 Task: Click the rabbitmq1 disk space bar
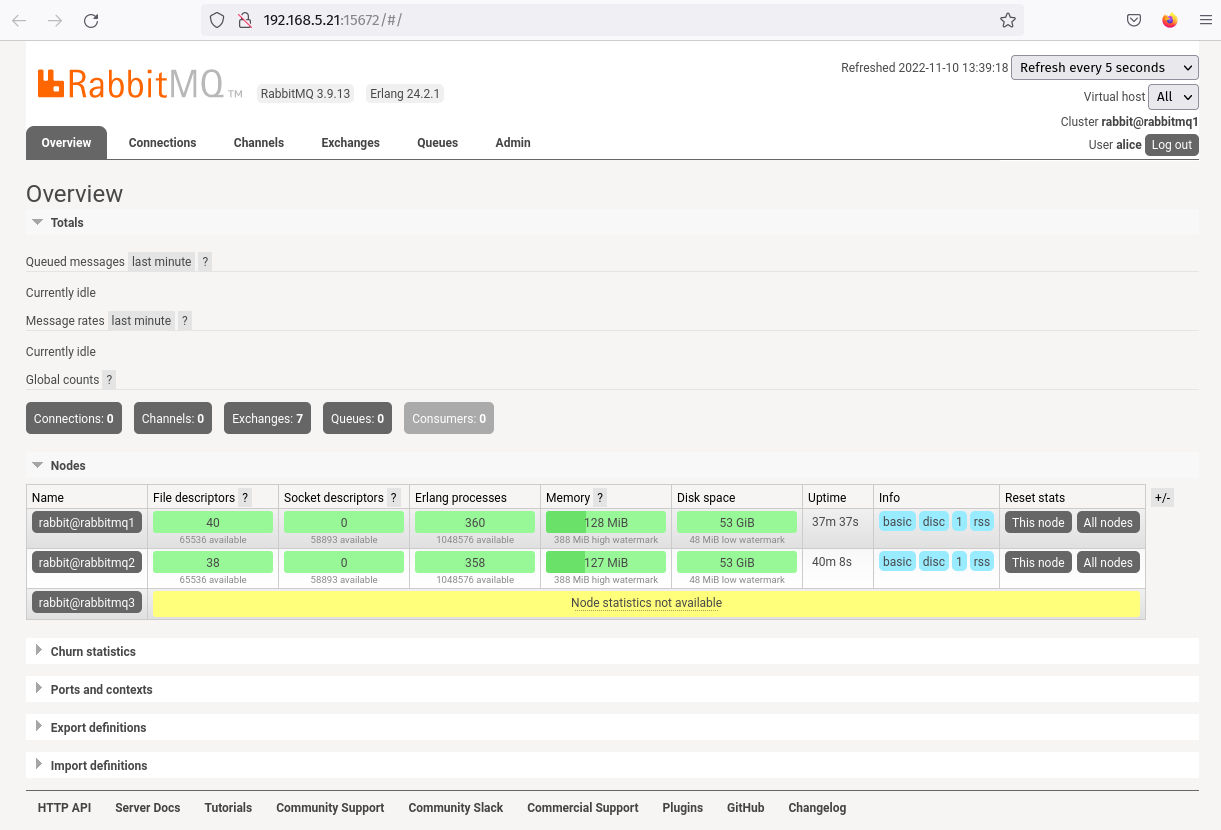737,522
